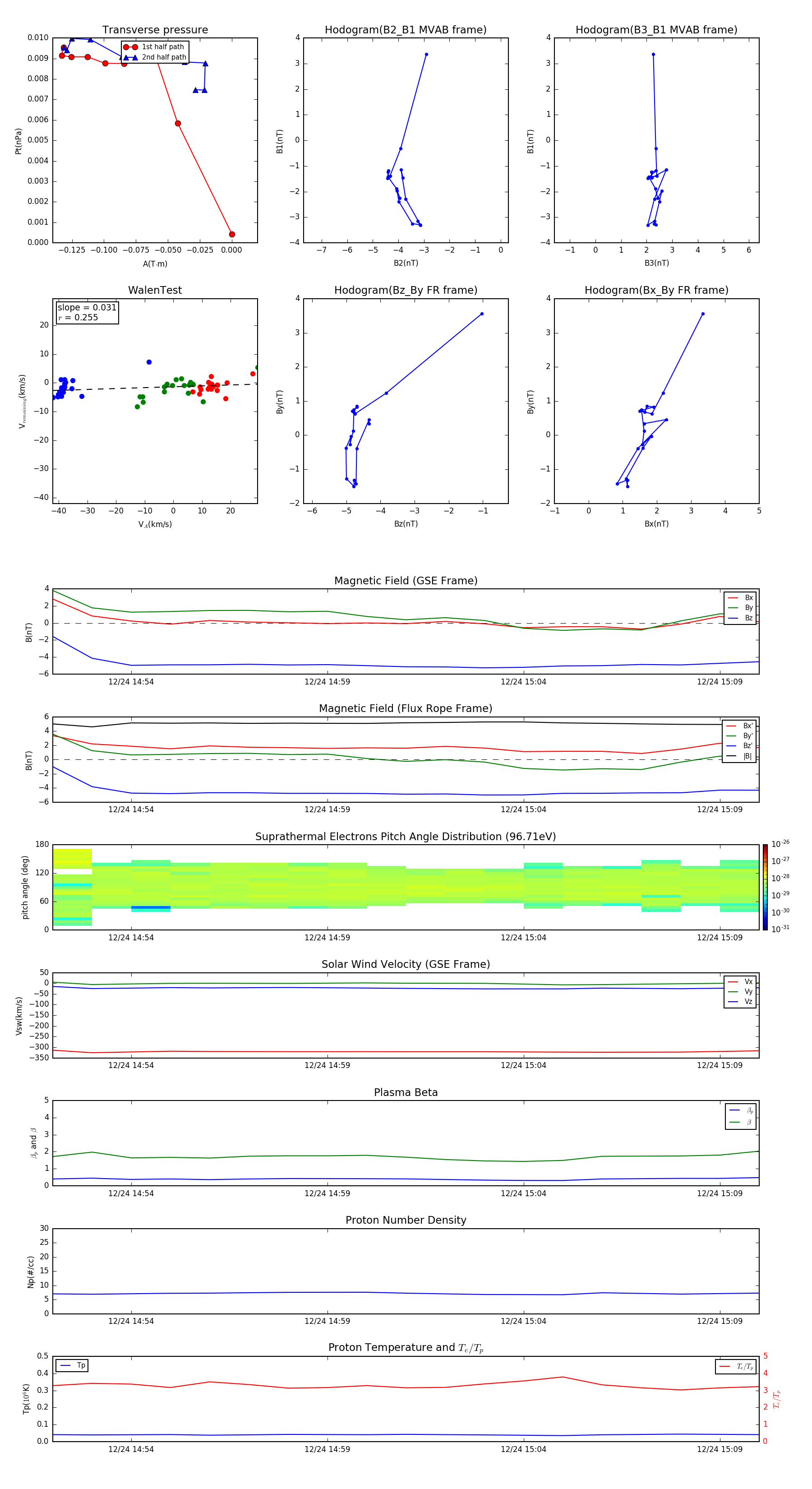
Task: Click the Vsw(km/s) axis label
Action: tap(18, 1016)
